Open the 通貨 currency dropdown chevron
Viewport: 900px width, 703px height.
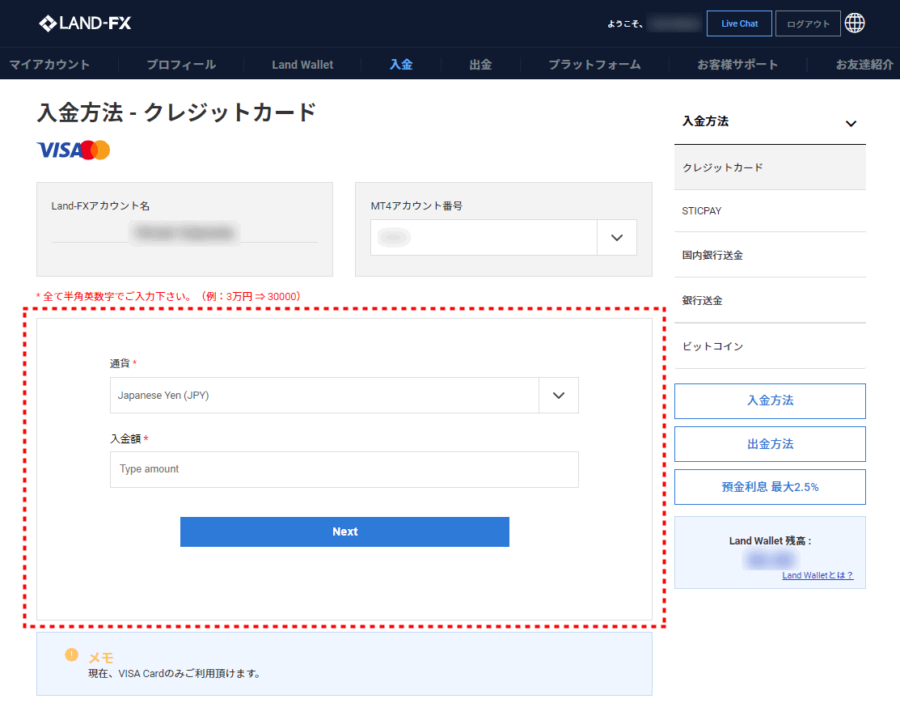coord(558,395)
